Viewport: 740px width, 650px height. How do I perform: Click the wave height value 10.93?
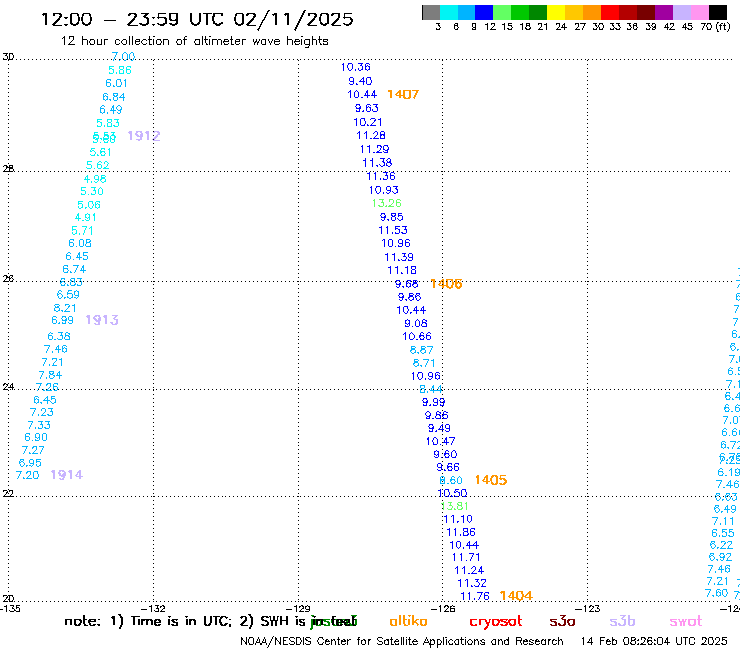pyautogui.click(x=383, y=190)
